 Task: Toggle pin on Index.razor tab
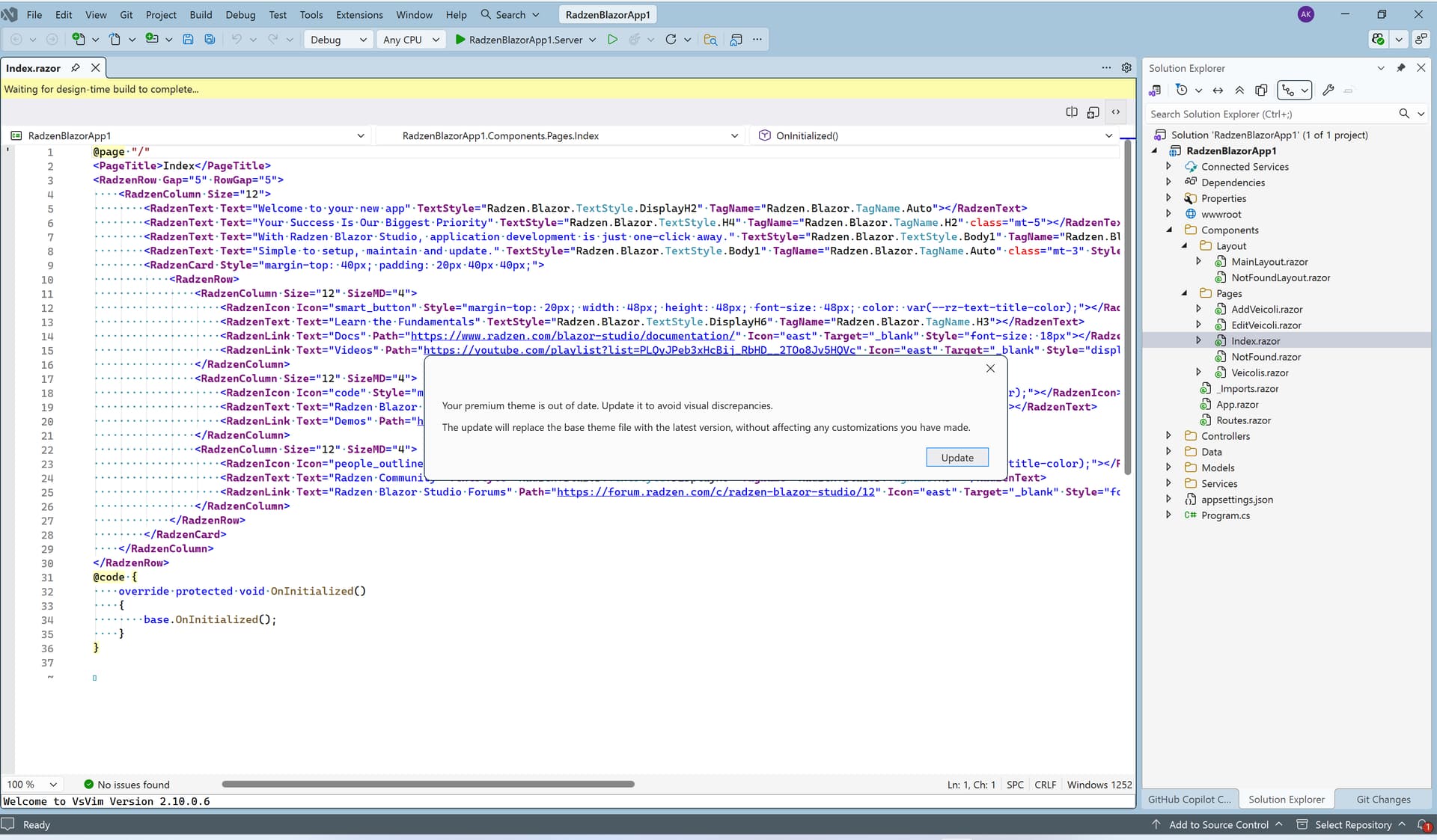coord(76,68)
